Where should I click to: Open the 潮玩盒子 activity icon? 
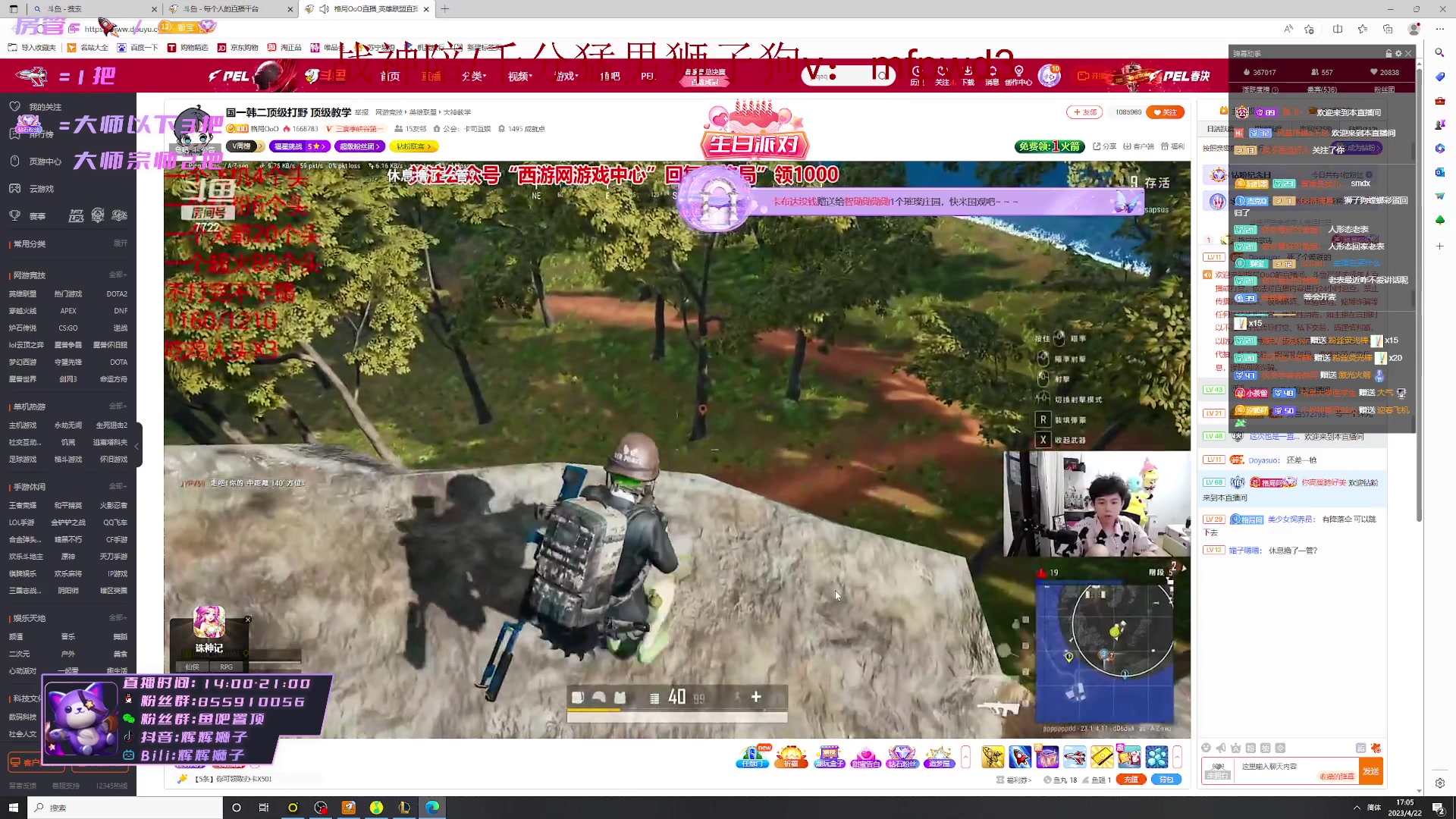[x=830, y=757]
